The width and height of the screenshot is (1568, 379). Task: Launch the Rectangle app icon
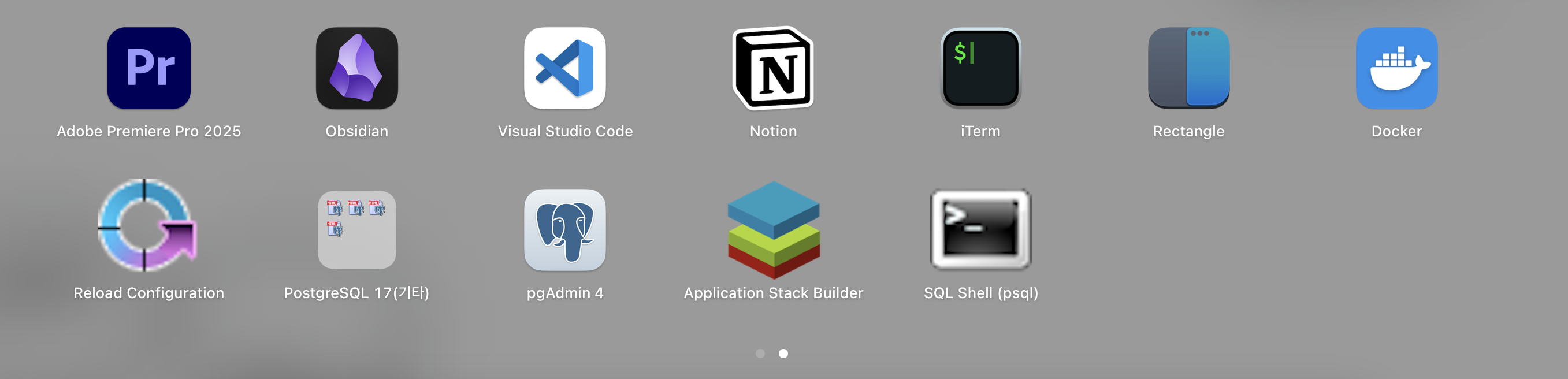[x=1189, y=68]
